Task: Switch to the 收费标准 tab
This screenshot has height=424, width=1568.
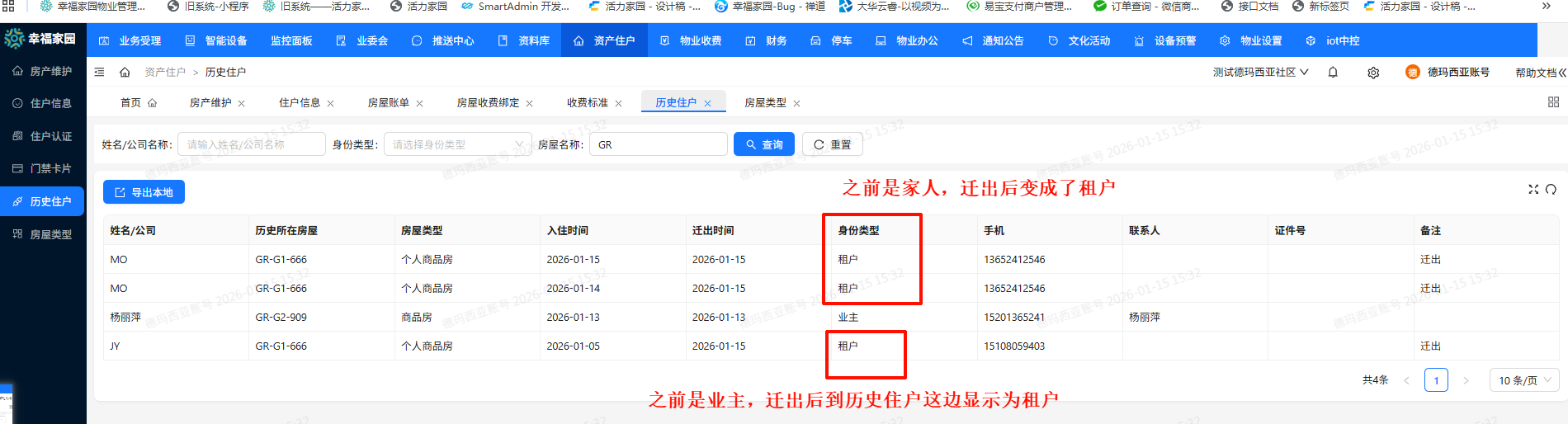Action: click(x=588, y=103)
